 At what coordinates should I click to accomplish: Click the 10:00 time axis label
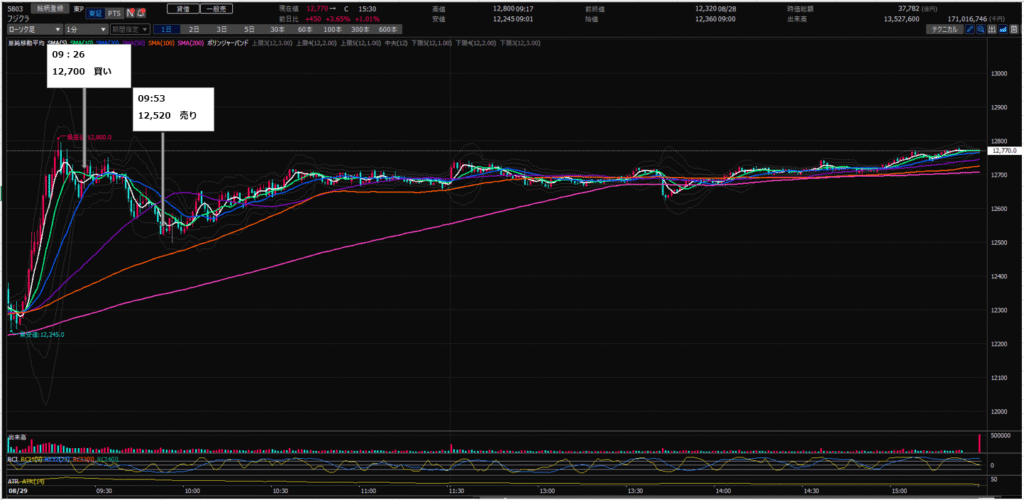point(192,490)
